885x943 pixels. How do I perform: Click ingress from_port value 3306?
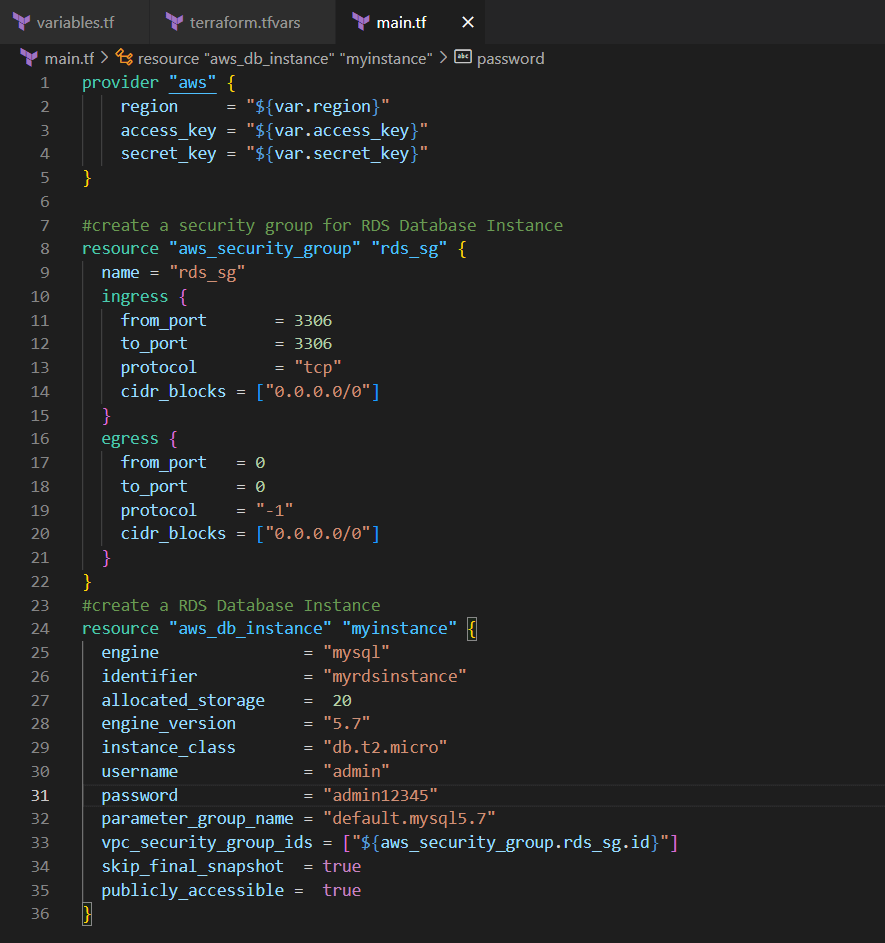pyautogui.click(x=313, y=321)
